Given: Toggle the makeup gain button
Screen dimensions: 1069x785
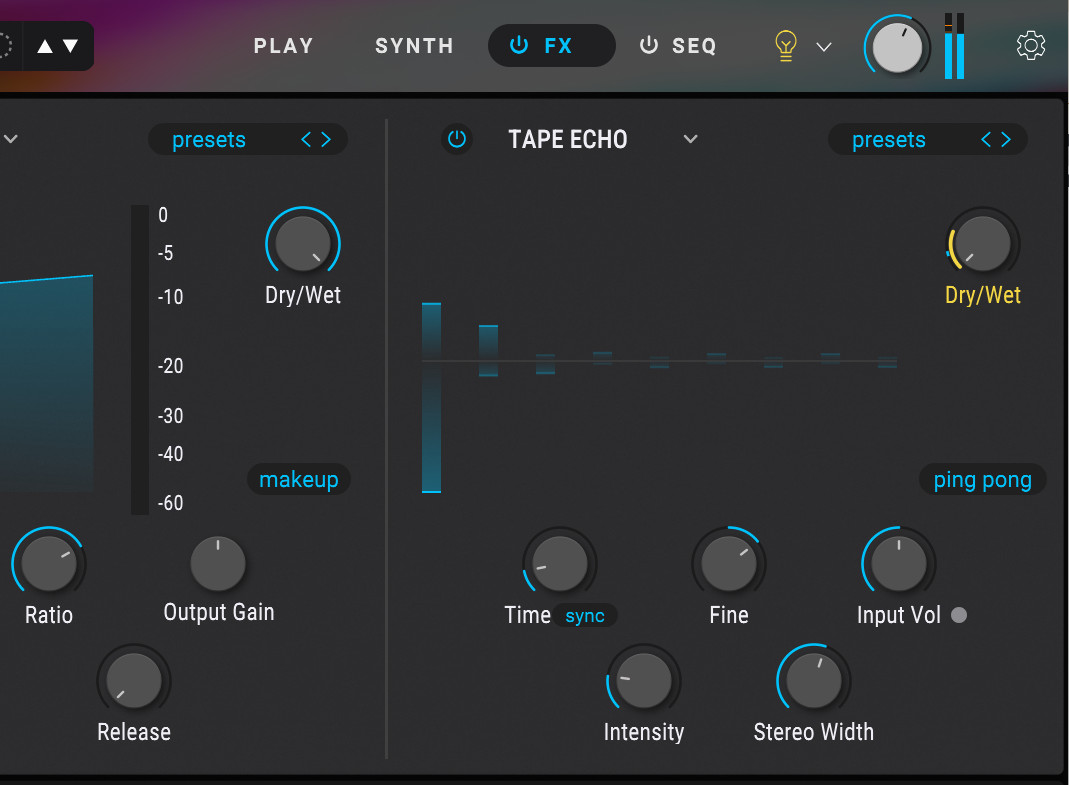Looking at the screenshot, I should [x=299, y=479].
